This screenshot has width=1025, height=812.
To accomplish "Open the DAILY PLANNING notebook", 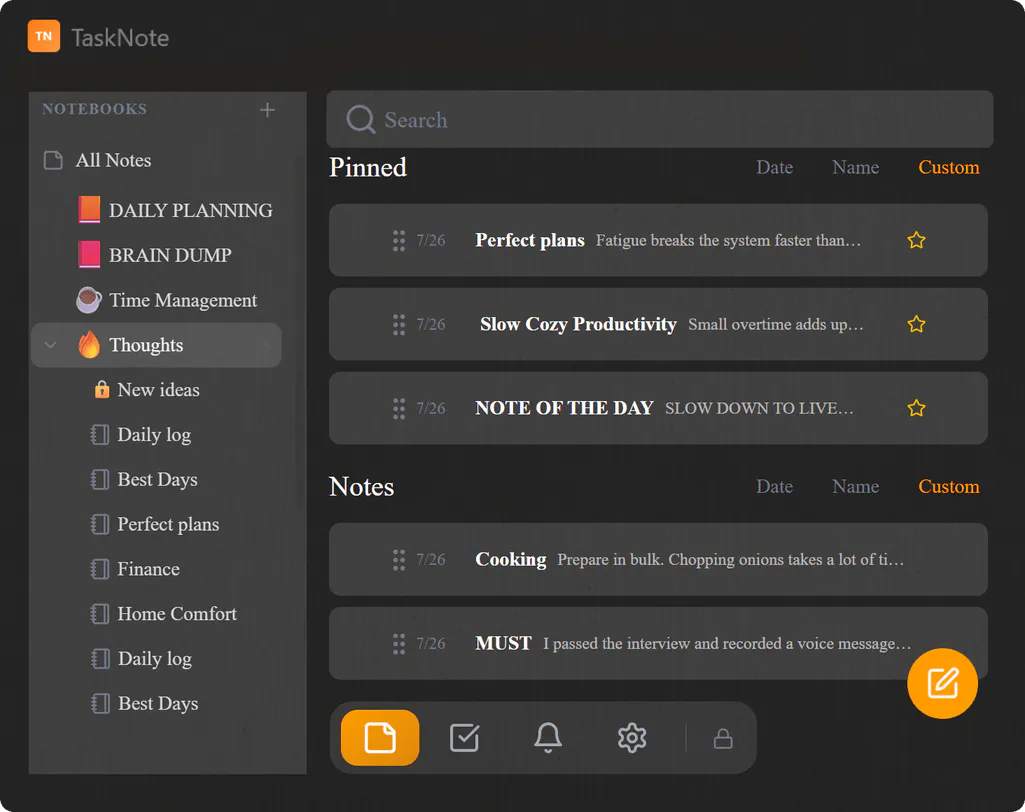I will click(175, 210).
